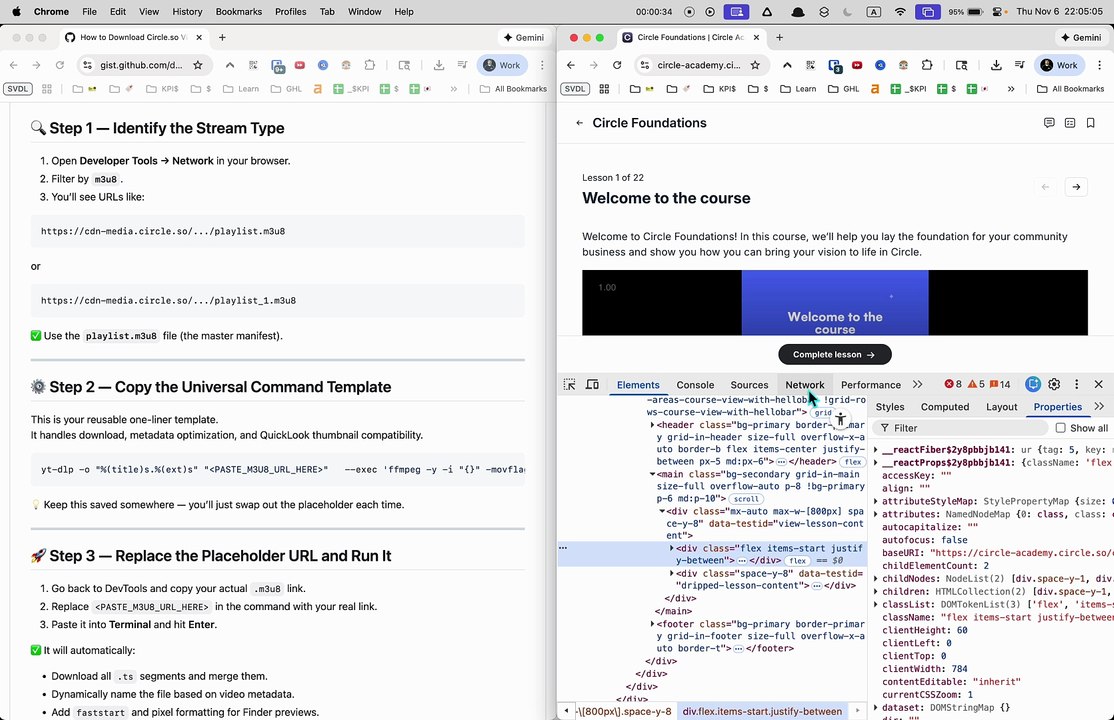This screenshot has height=720, width=1114.
Task: Select div.flex.items-start breadcrumb
Action: click(762, 711)
